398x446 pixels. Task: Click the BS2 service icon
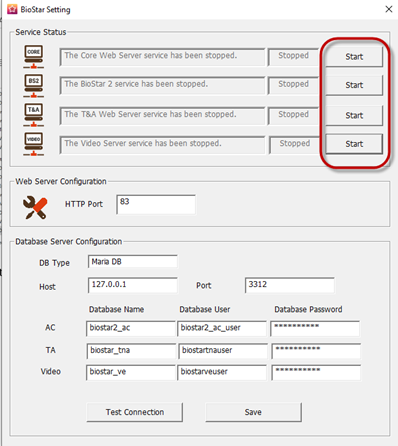pyautogui.click(x=34, y=85)
